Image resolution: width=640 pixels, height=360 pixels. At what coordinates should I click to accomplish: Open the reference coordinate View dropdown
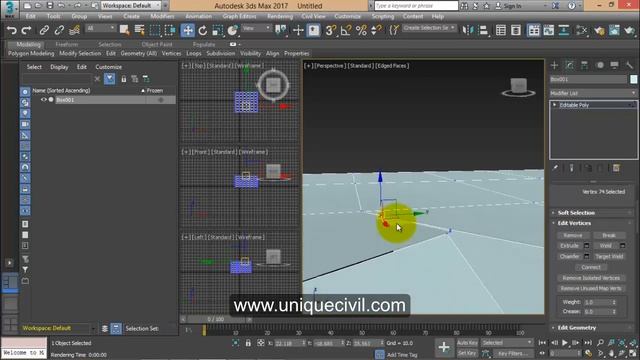256,28
